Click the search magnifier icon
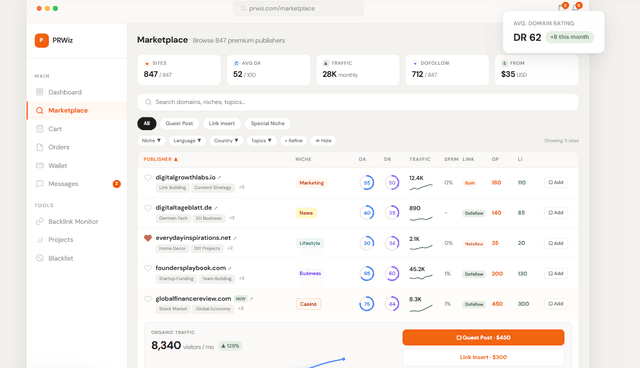 pos(148,102)
